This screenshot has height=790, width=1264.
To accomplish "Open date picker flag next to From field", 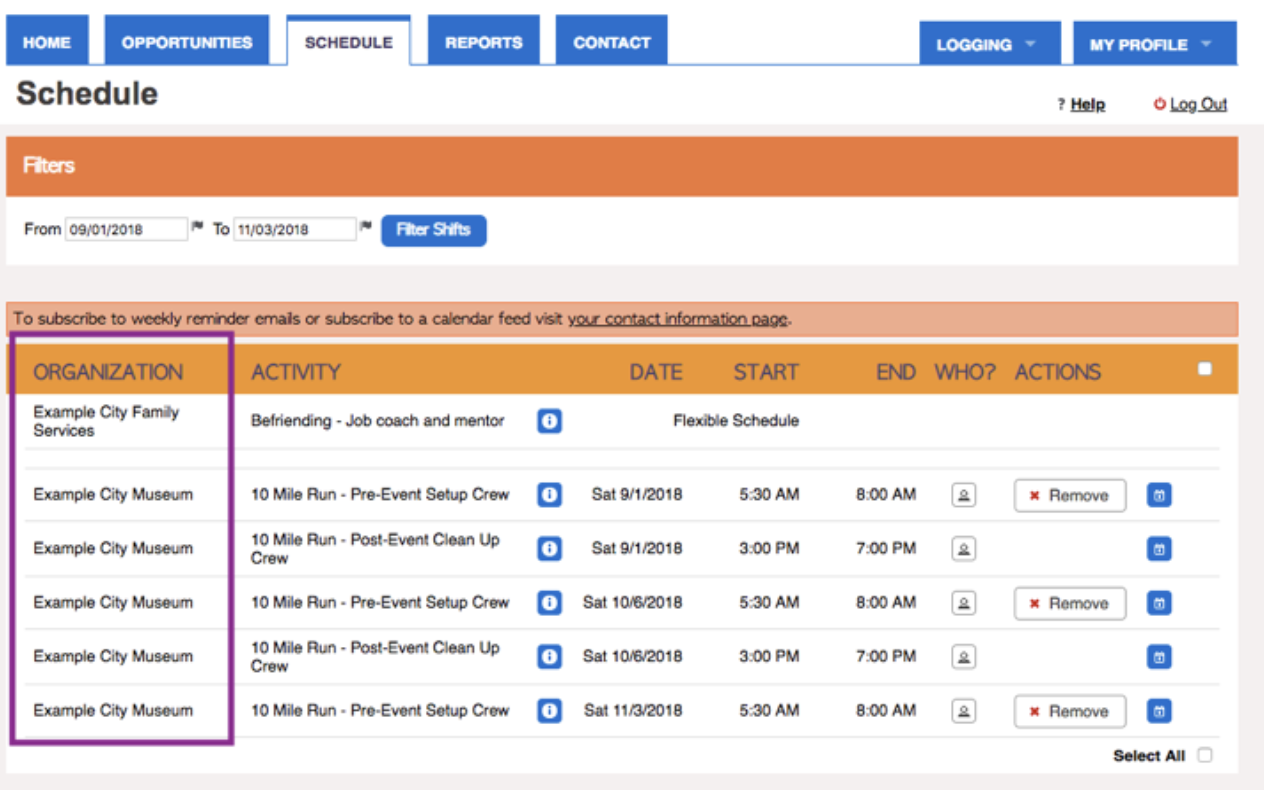I will pyautogui.click(x=197, y=228).
